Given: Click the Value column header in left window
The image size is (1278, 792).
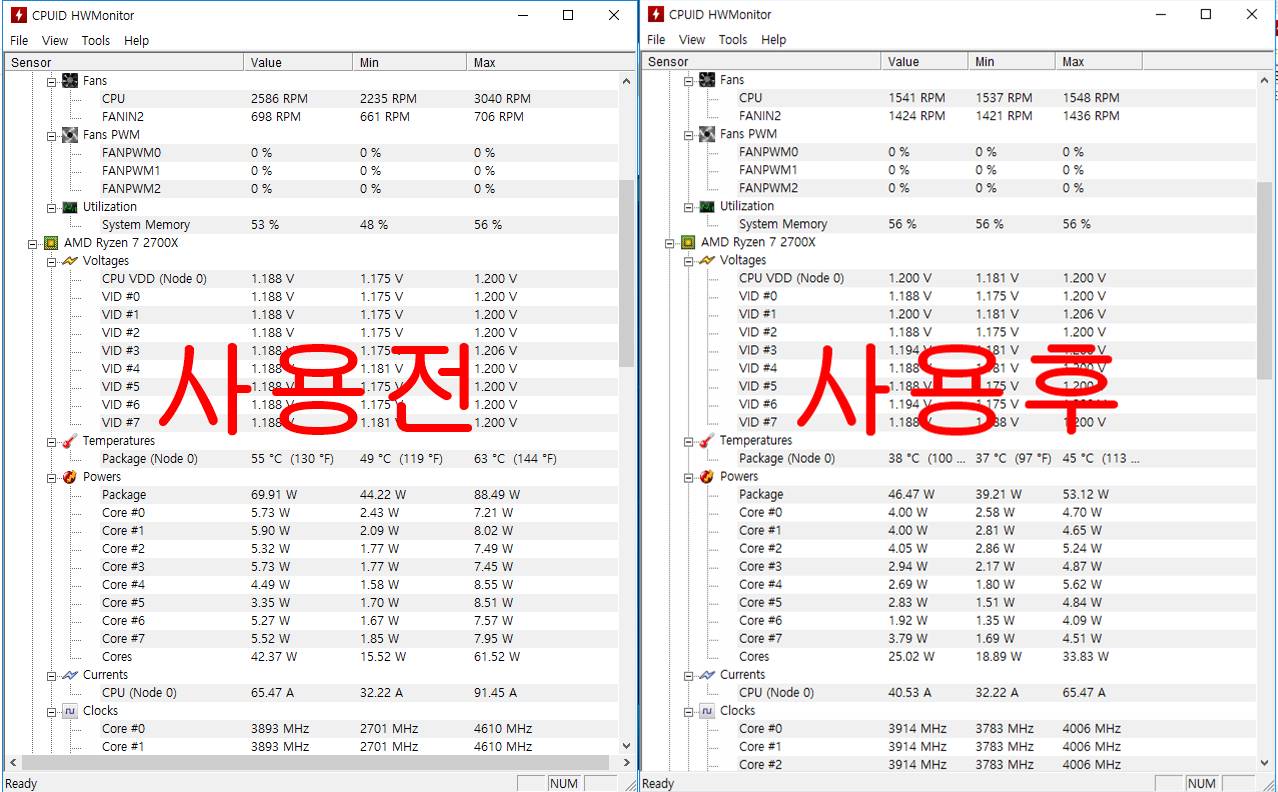Looking at the screenshot, I should pyautogui.click(x=298, y=62).
